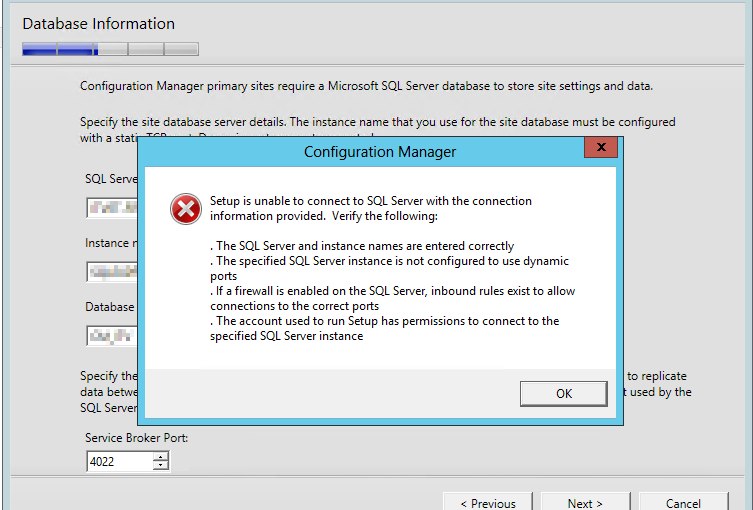Increase the Service Broker Port value

tap(161, 456)
